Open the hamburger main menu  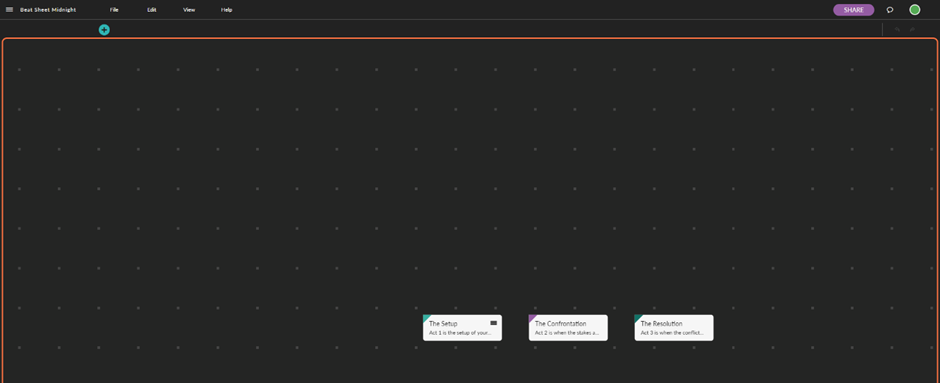[9, 10]
